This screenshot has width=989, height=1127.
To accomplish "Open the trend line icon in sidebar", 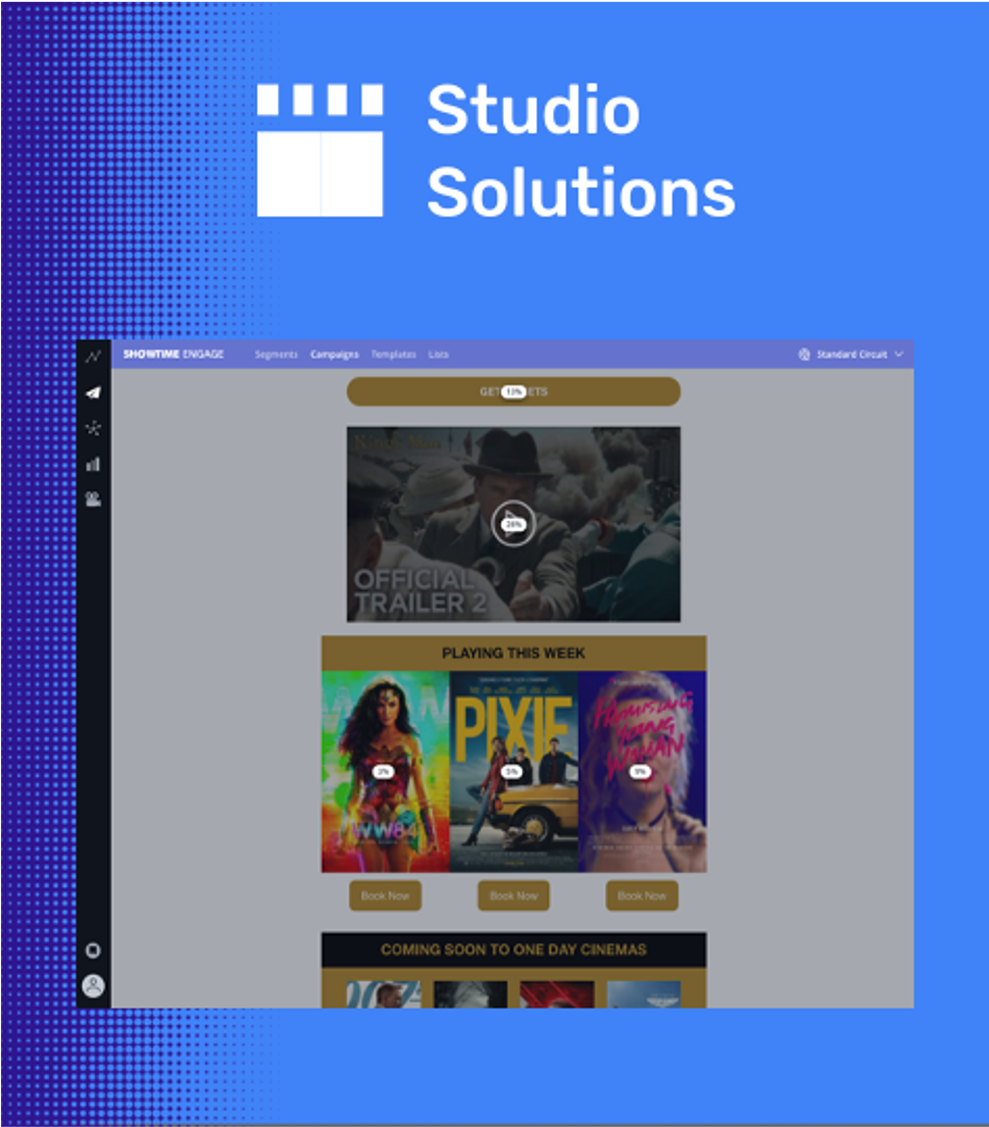I will point(93,356).
